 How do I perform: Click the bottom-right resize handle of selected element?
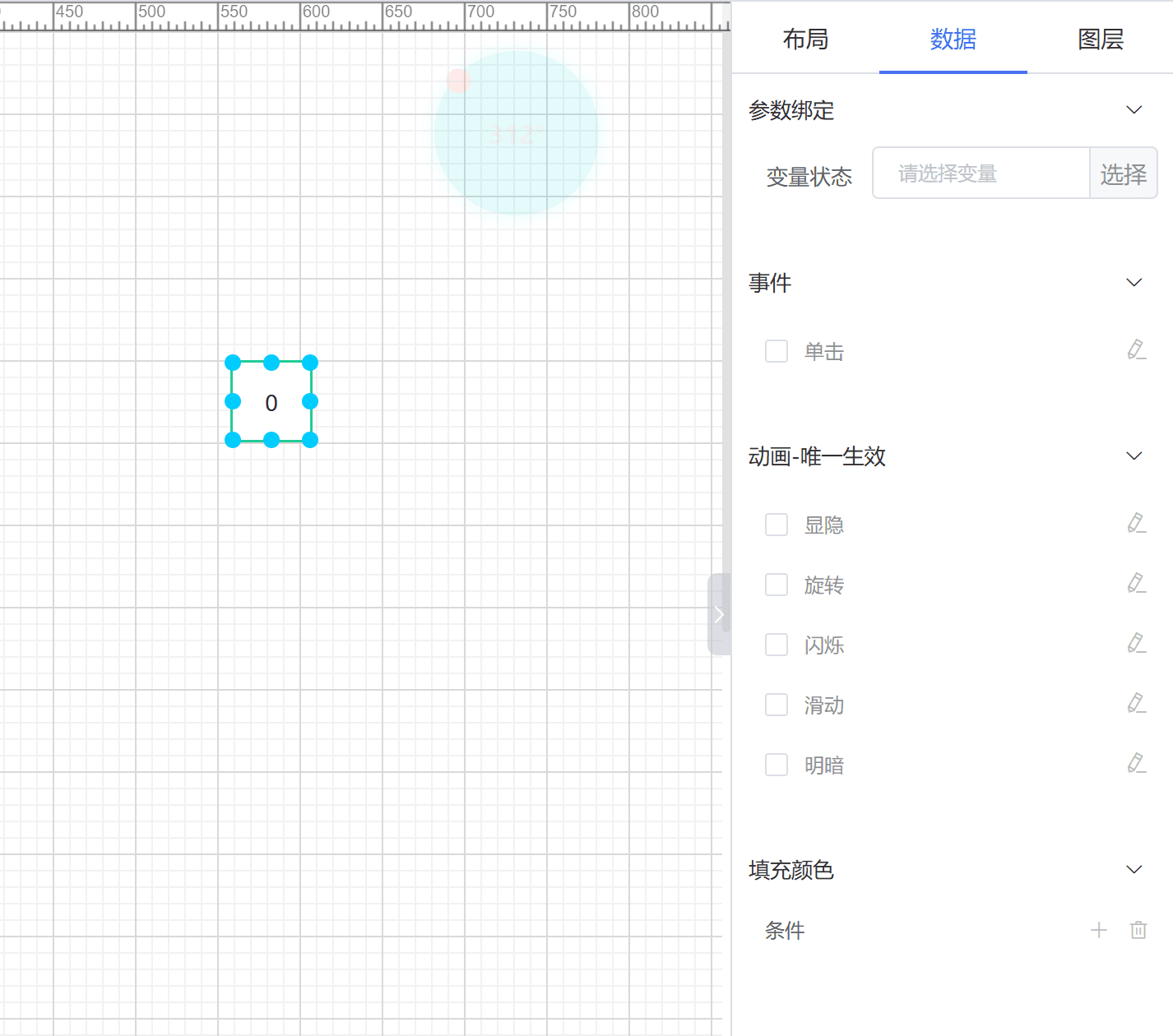310,440
